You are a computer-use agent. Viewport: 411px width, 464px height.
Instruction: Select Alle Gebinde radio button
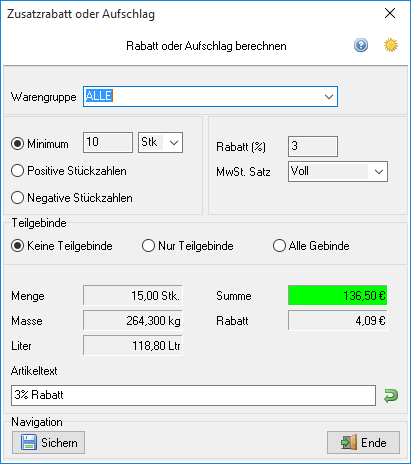click(x=279, y=246)
